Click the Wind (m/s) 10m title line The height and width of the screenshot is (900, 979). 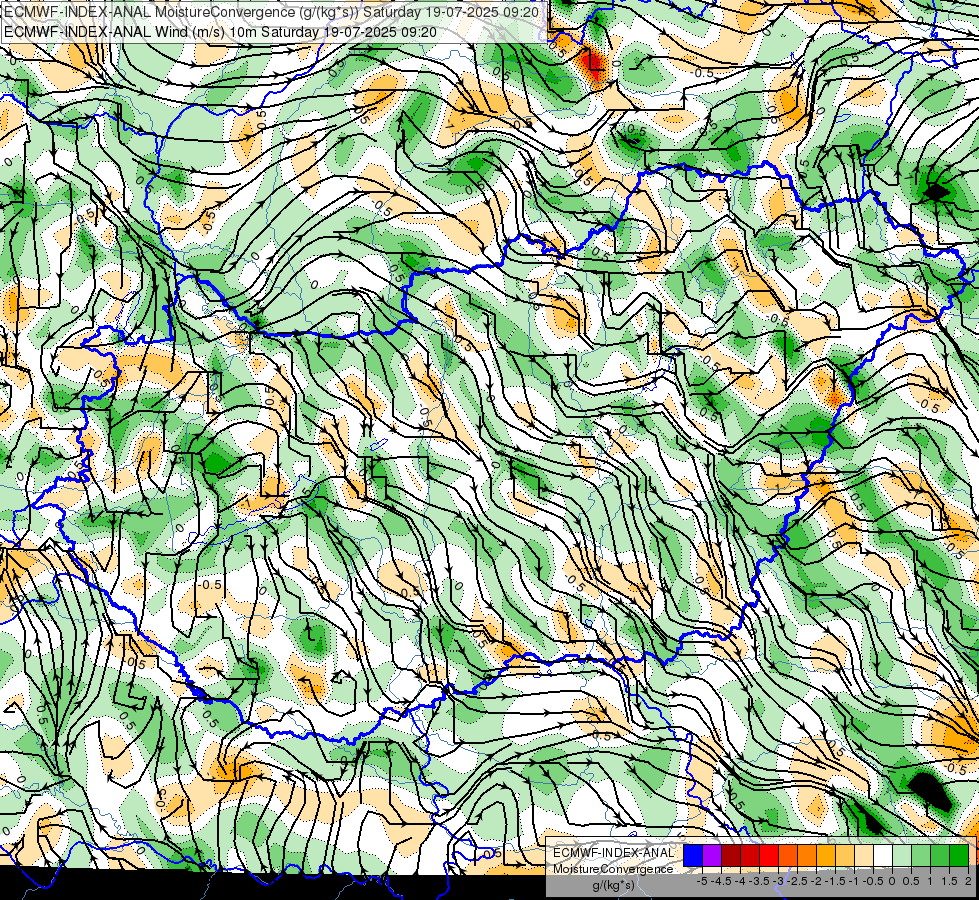220,31
